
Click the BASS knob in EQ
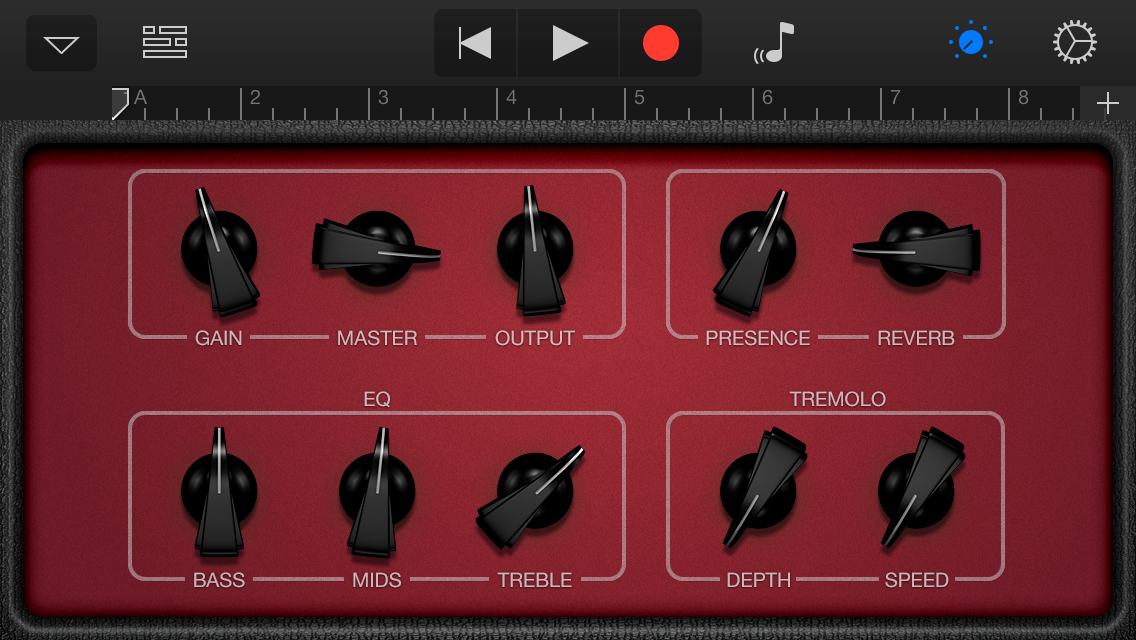tap(219, 491)
